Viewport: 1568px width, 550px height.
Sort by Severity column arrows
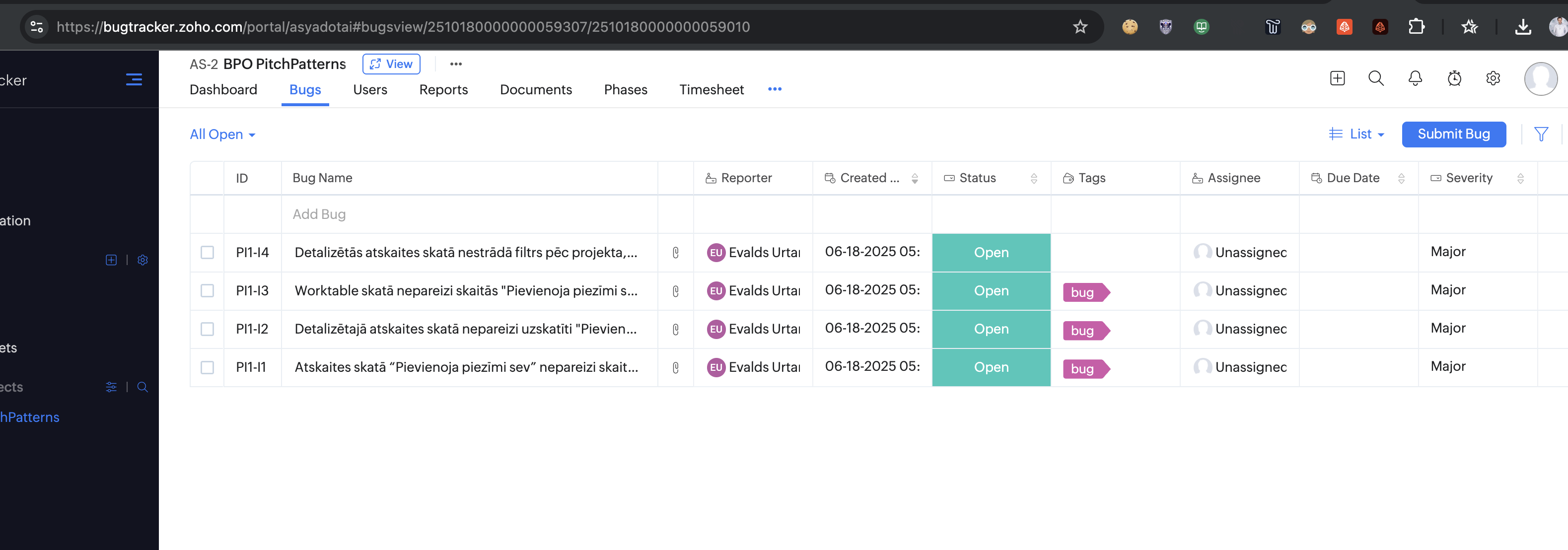[x=1520, y=178]
